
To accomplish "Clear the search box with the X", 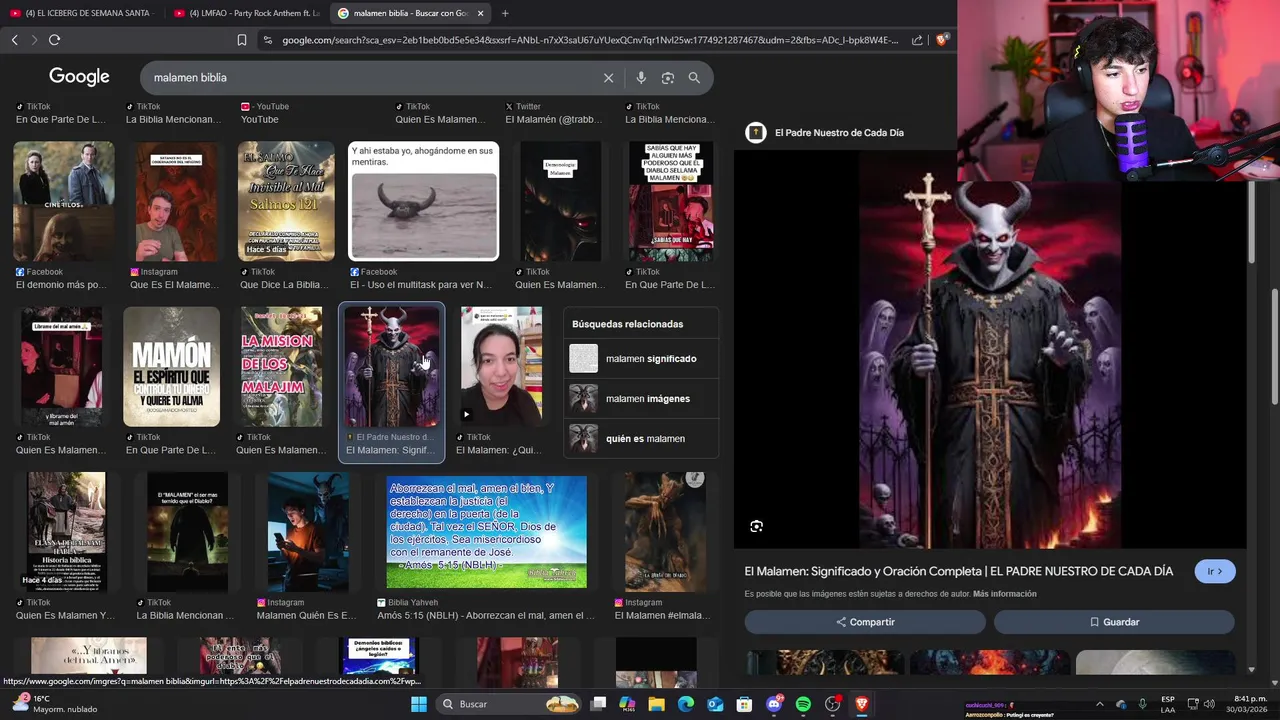I will point(608,78).
